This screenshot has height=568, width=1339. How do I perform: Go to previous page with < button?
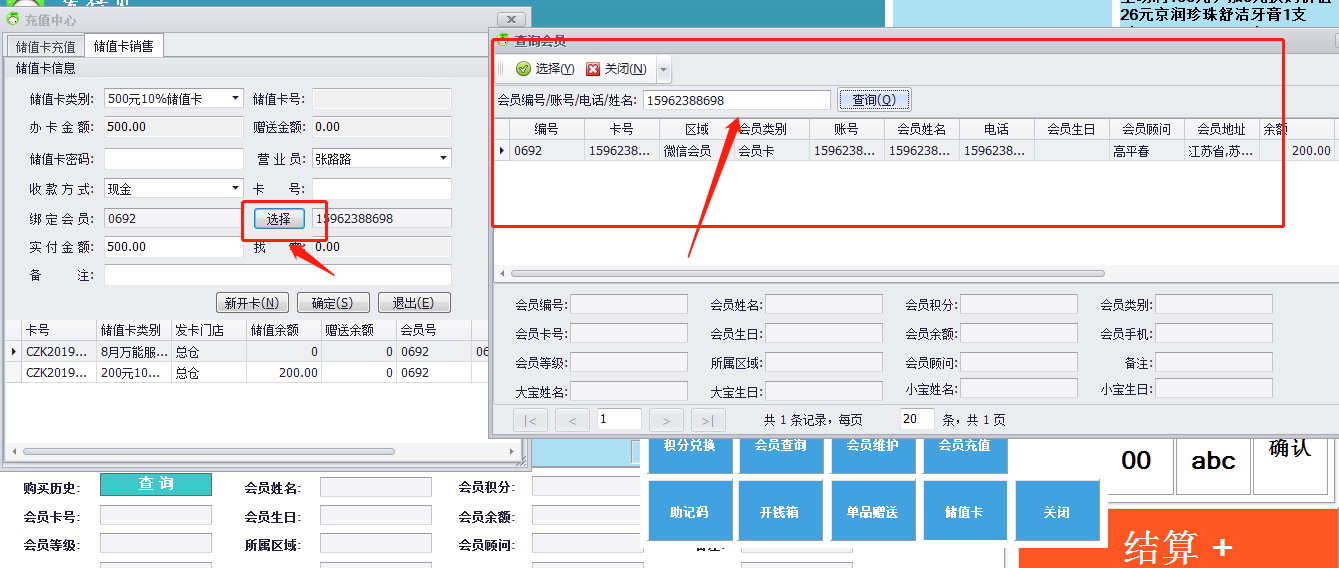coord(572,420)
